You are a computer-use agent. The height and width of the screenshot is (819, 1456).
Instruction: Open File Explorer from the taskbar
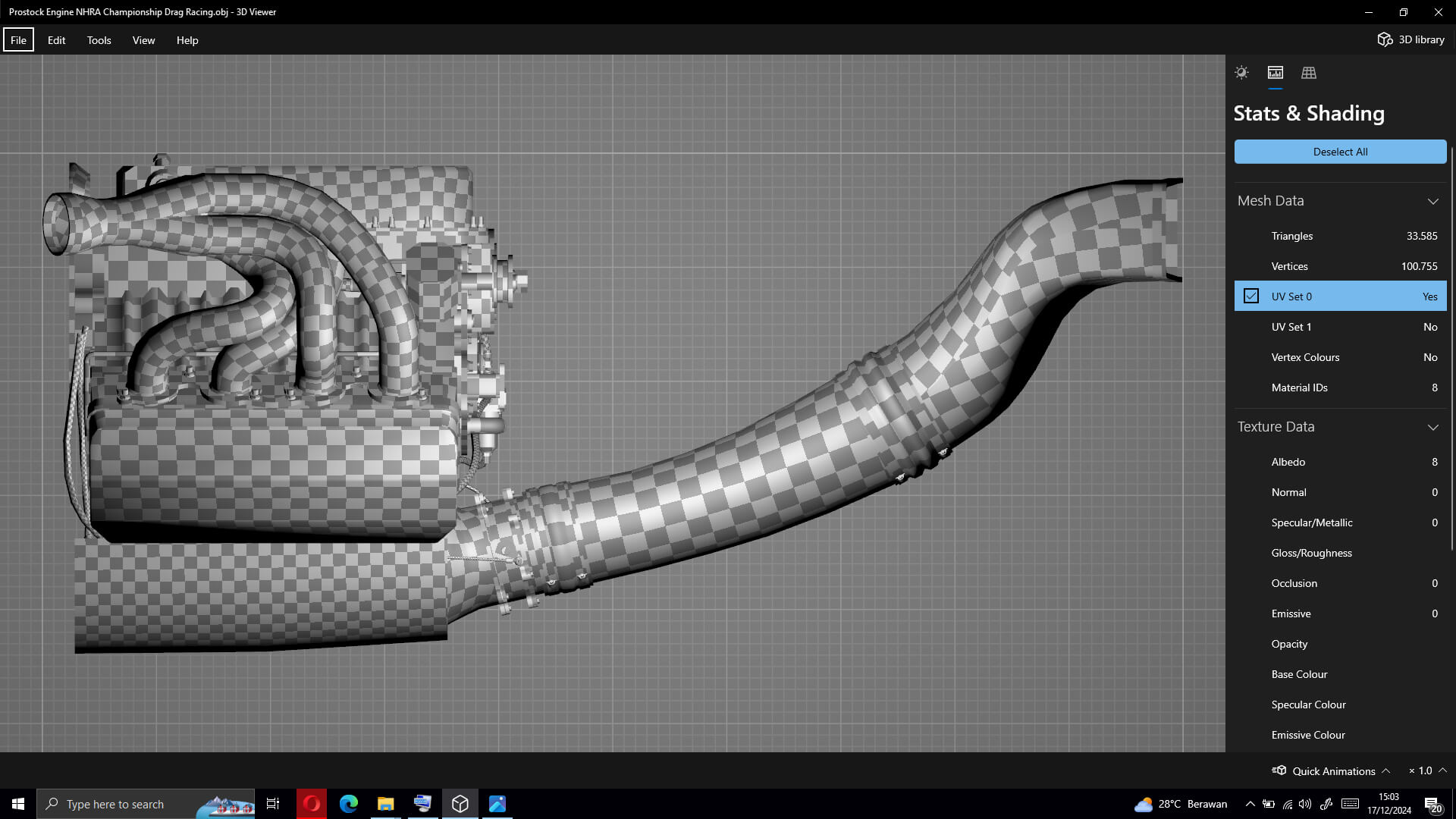[x=385, y=804]
